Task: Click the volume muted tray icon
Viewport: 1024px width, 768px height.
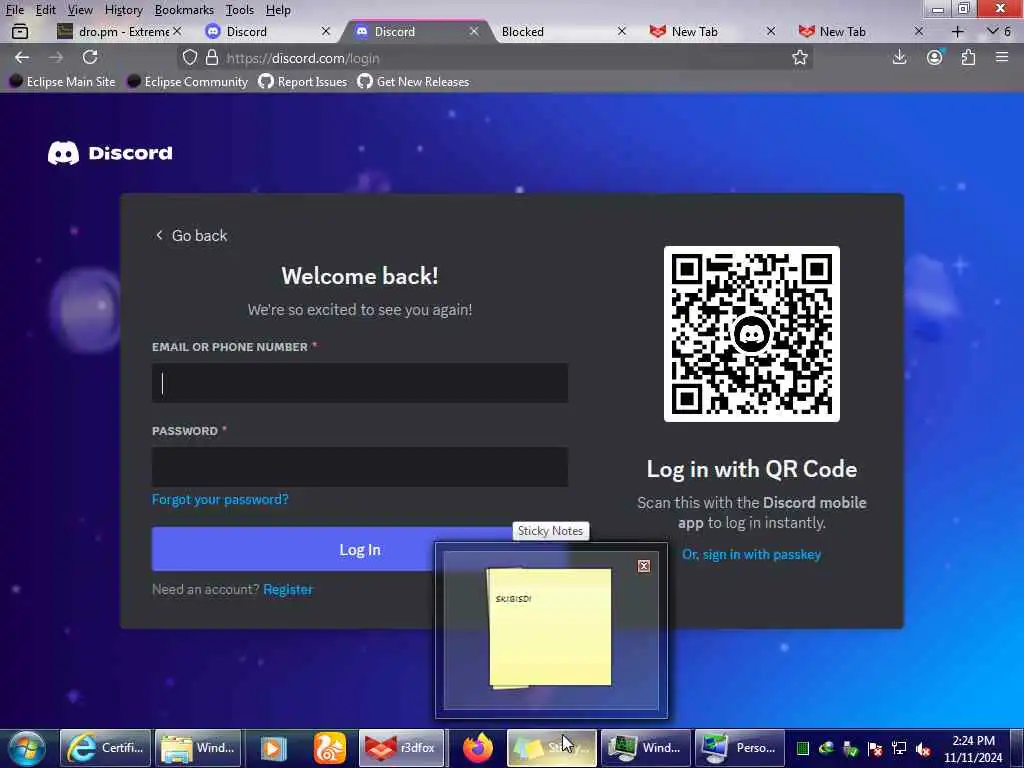Action: (923, 748)
